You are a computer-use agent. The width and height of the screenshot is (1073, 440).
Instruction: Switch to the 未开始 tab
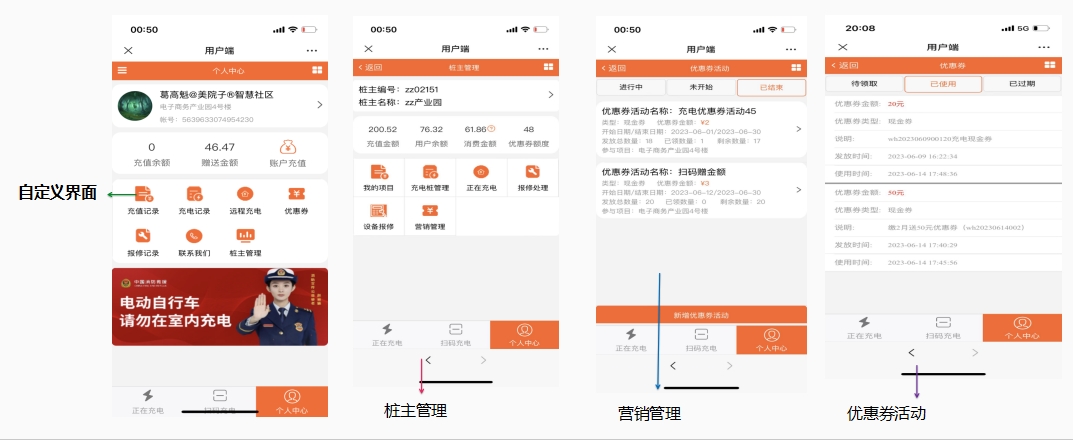pyautogui.click(x=700, y=88)
